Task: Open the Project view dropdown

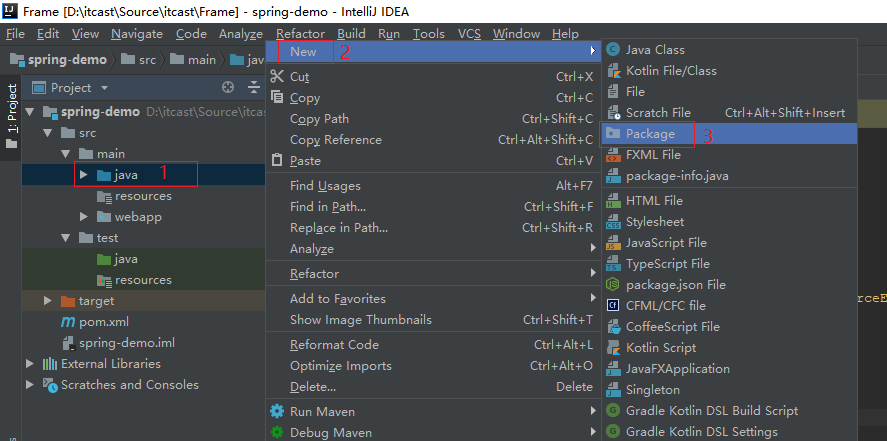Action: point(99,88)
